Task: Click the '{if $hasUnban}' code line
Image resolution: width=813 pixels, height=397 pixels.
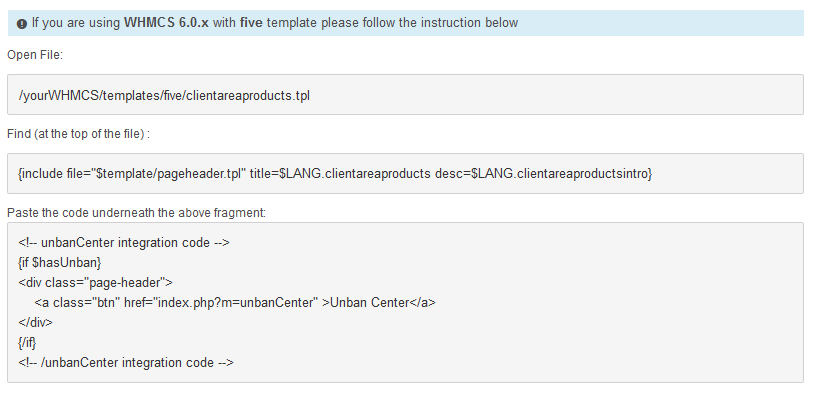Action: click(x=60, y=263)
